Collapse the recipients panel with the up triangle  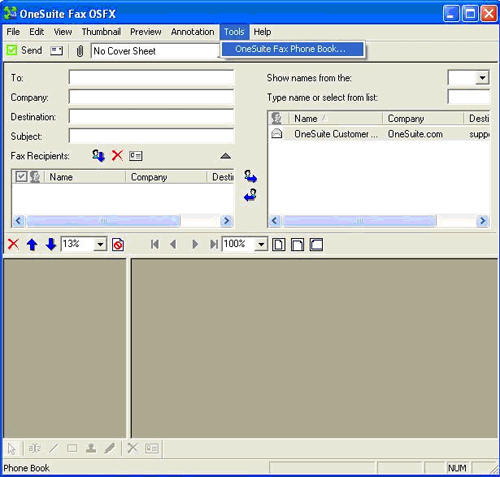click(226, 156)
